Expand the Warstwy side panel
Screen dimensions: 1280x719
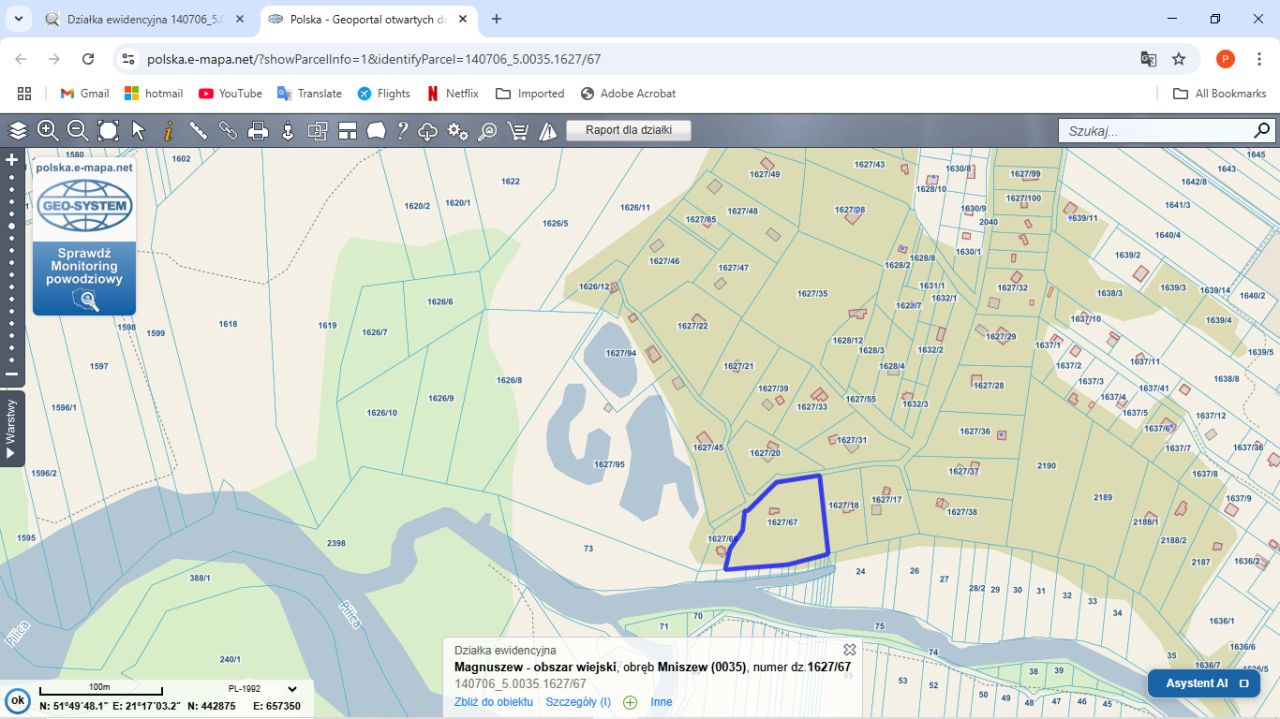point(12,428)
